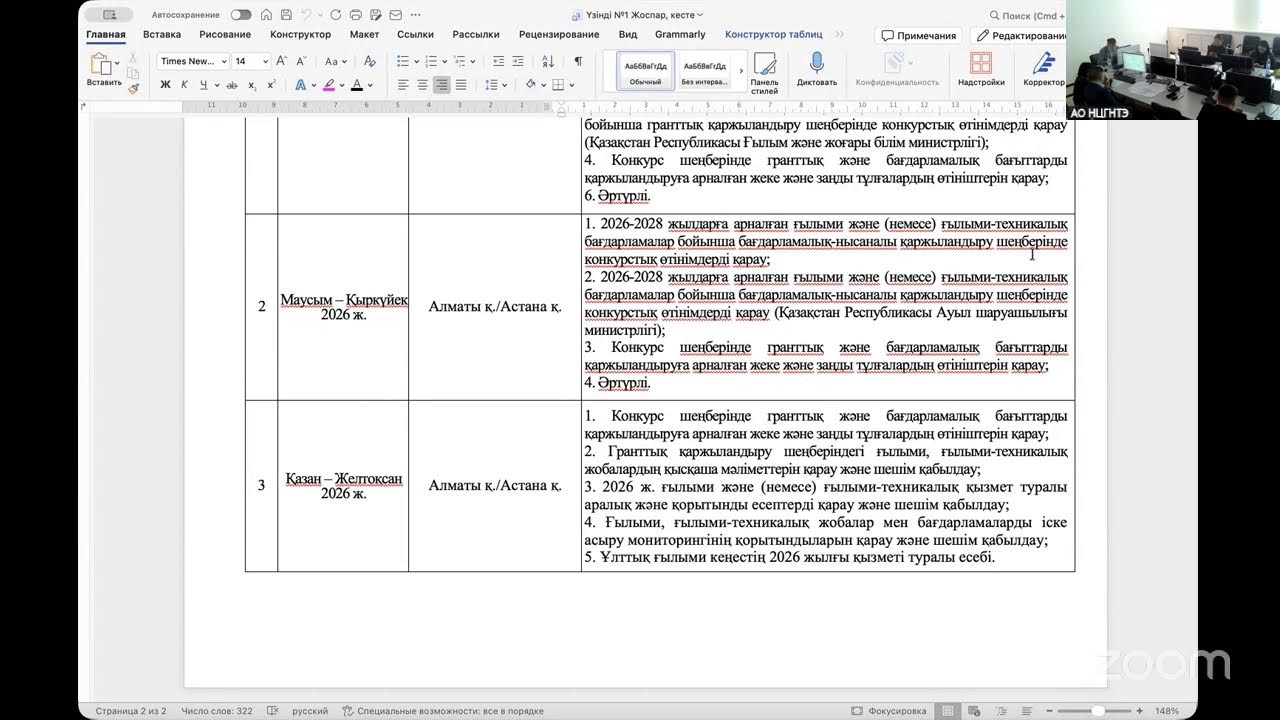Switch to the Рисование tab

coord(225,34)
